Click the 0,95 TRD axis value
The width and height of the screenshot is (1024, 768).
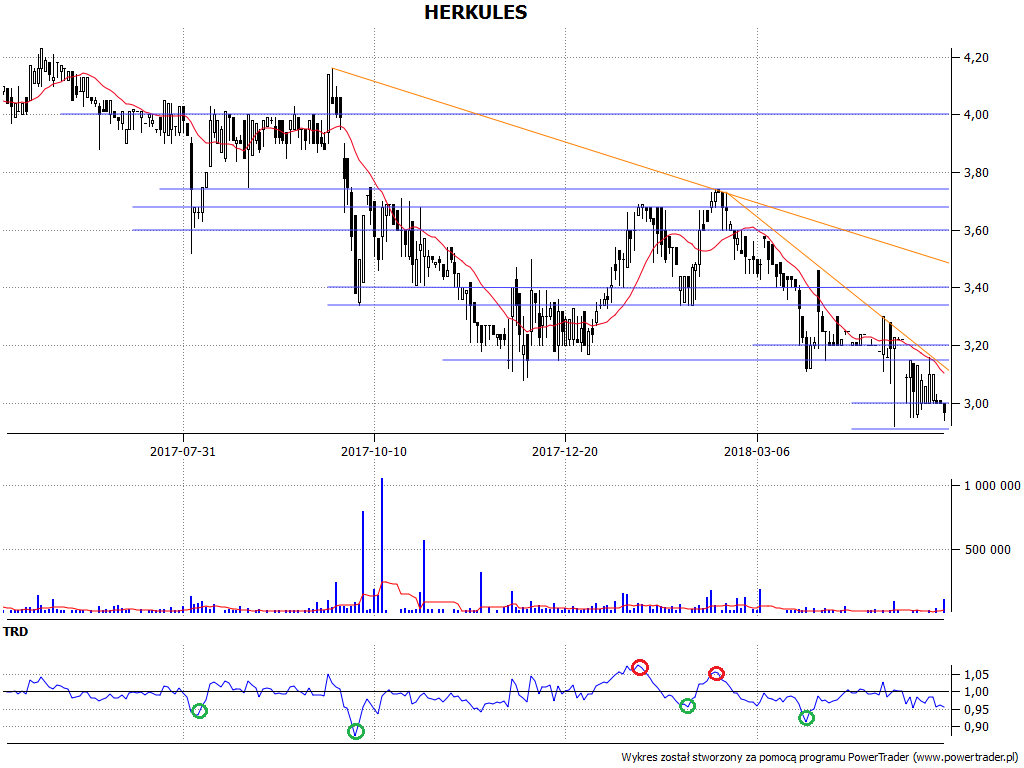coord(976,709)
